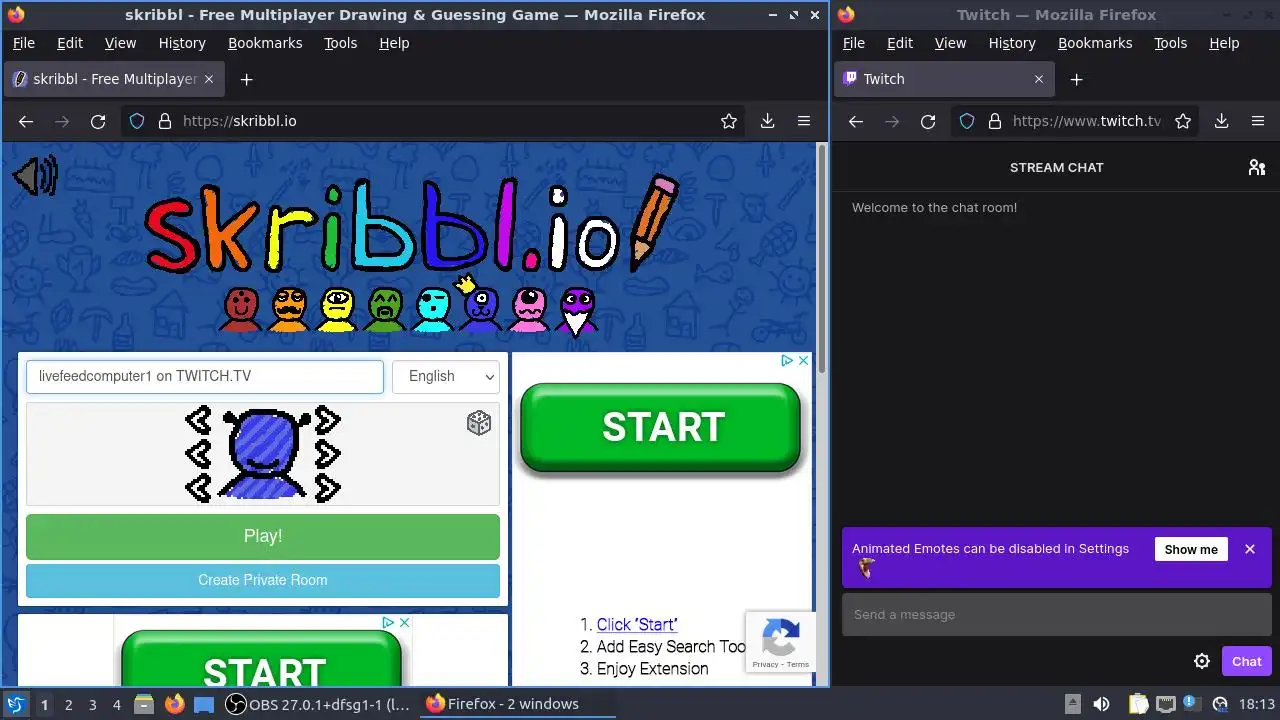The width and height of the screenshot is (1280, 720).
Task: Click the bottom left avatar arrow
Action: pos(198,488)
